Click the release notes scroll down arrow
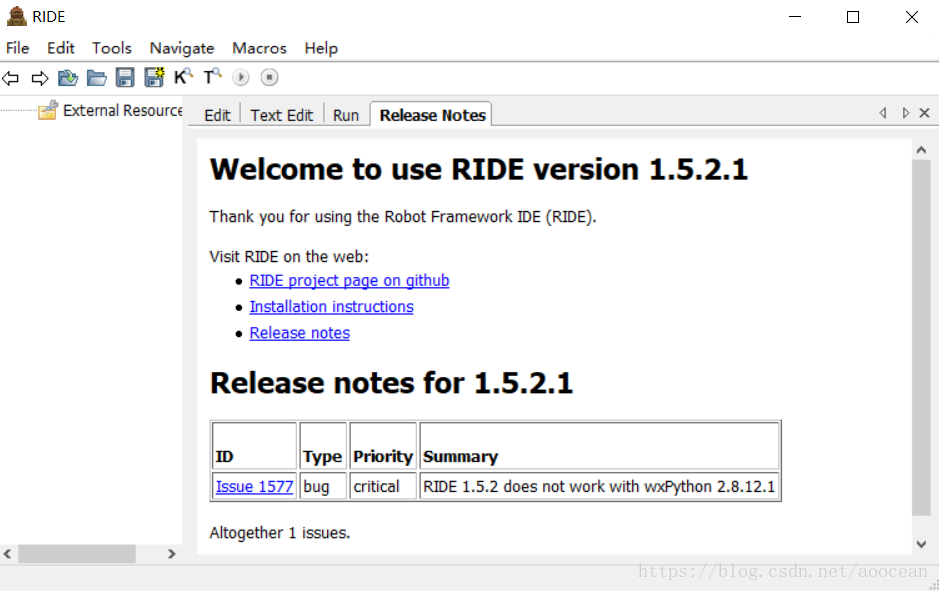The width and height of the screenshot is (939, 591). pyautogui.click(x=921, y=544)
